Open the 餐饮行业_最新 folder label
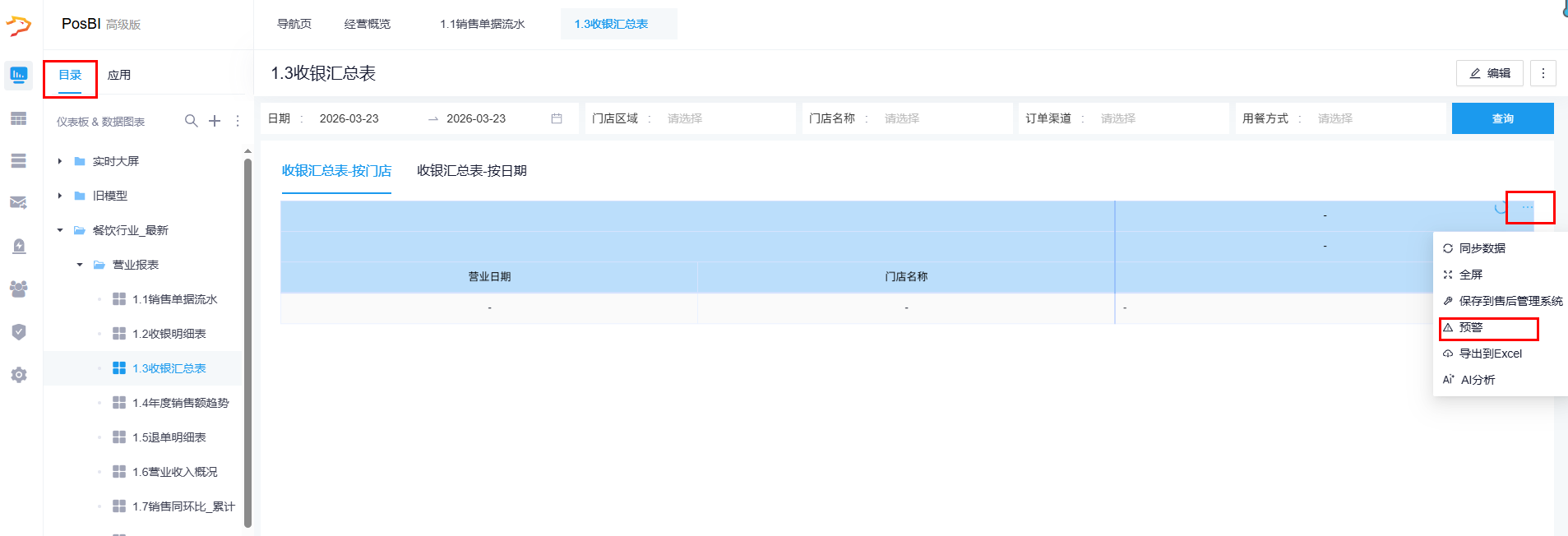 pos(130,230)
